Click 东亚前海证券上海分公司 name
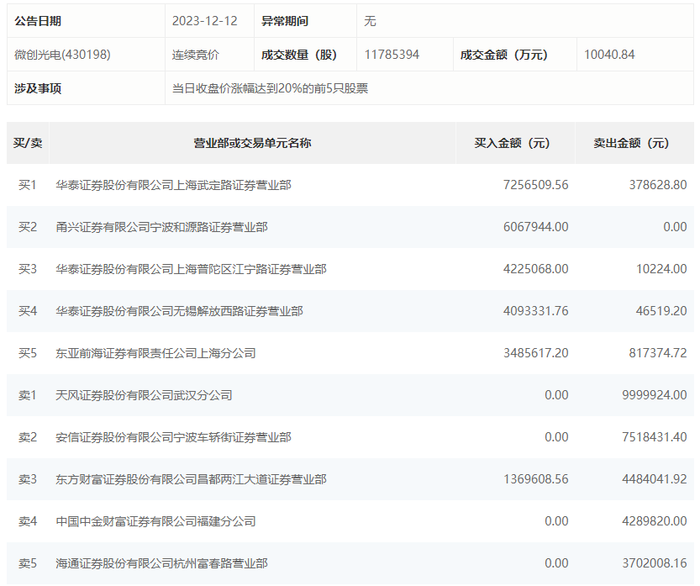Screen dimensions: 700x586 pos(155,353)
